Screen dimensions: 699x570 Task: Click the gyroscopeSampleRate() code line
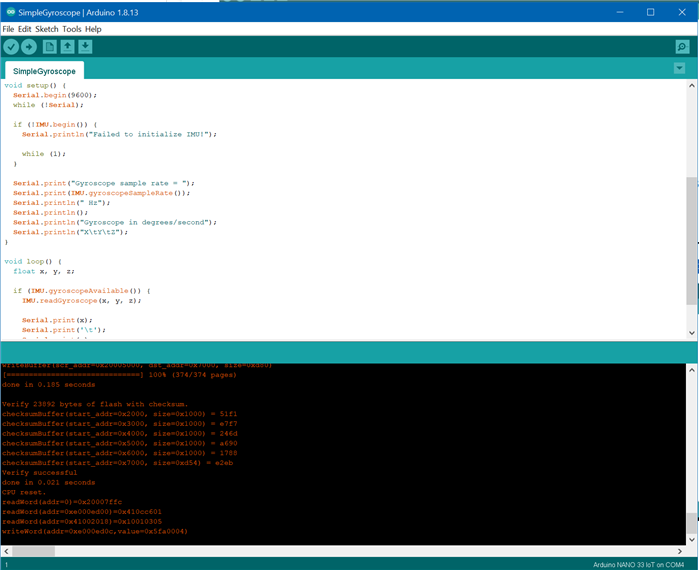coord(102,193)
